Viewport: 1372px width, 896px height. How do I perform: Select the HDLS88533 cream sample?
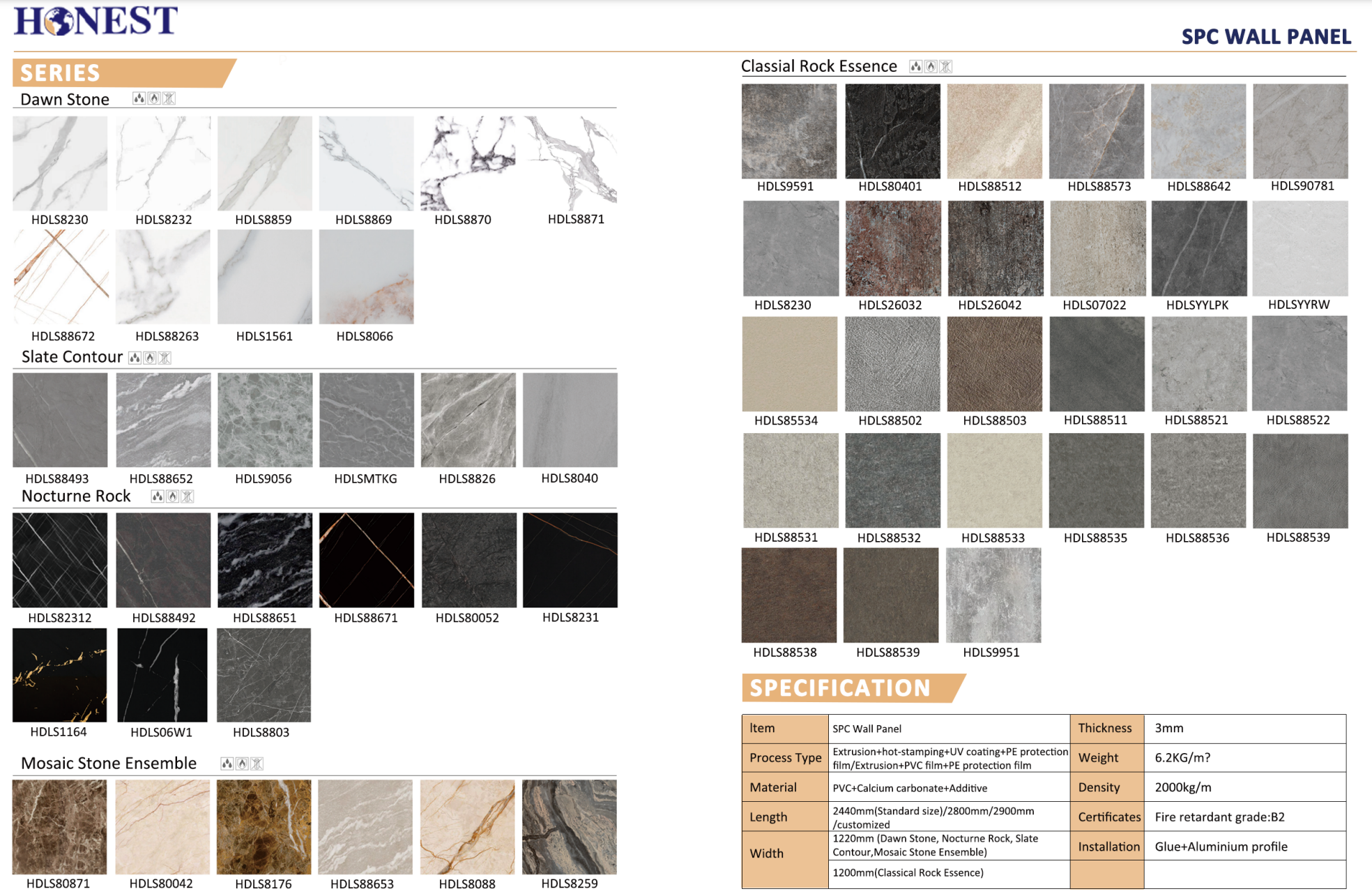coord(995,480)
